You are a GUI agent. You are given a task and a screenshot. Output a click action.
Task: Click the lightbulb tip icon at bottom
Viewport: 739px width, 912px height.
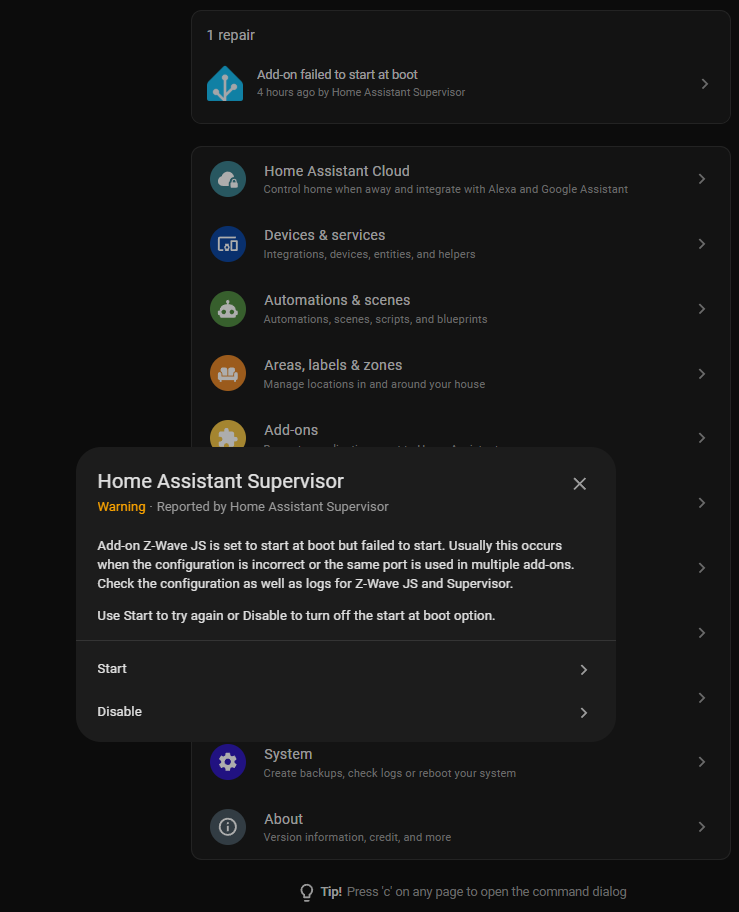(x=307, y=891)
